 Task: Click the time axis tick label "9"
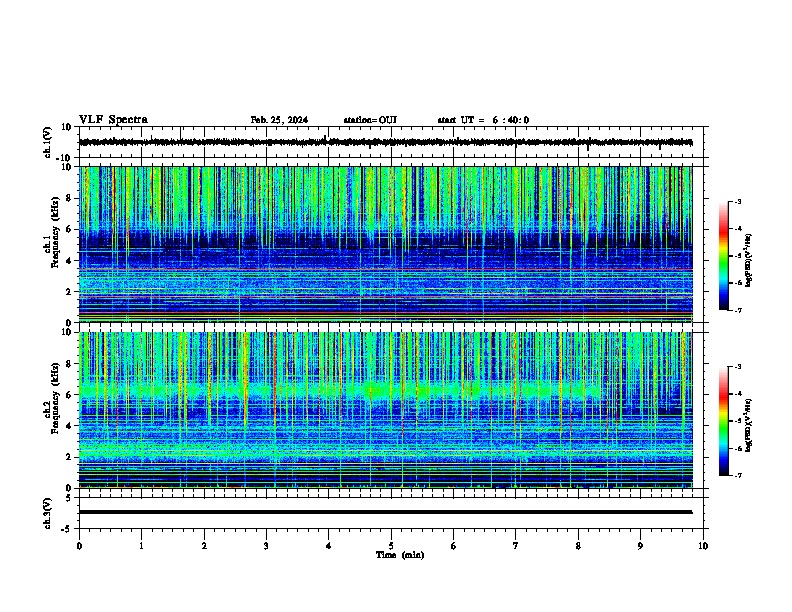coord(640,546)
